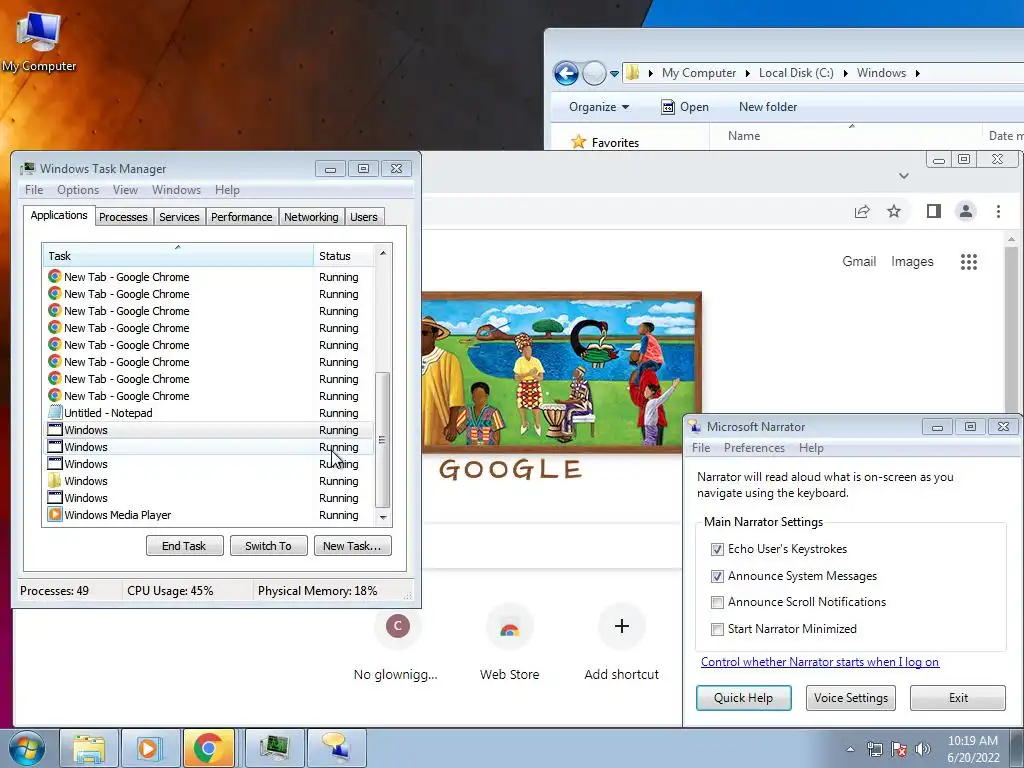1024x768 pixels.
Task: Click the Quick Help button
Action: tap(743, 697)
